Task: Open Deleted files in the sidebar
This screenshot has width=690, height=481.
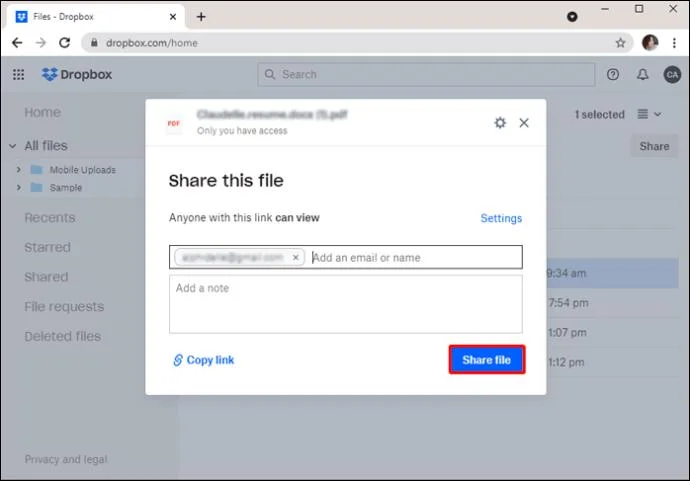Action: 62,336
